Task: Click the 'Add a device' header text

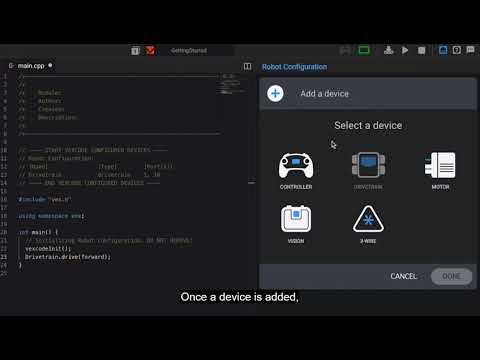Action: pos(324,94)
